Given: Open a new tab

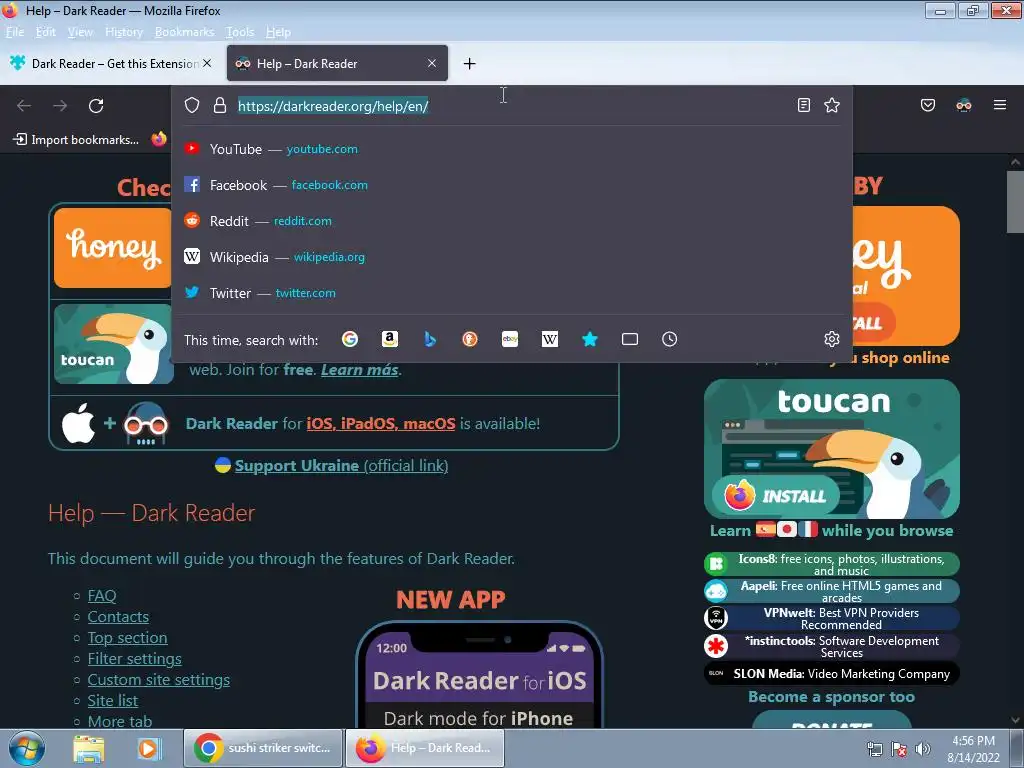Looking at the screenshot, I should (x=469, y=63).
